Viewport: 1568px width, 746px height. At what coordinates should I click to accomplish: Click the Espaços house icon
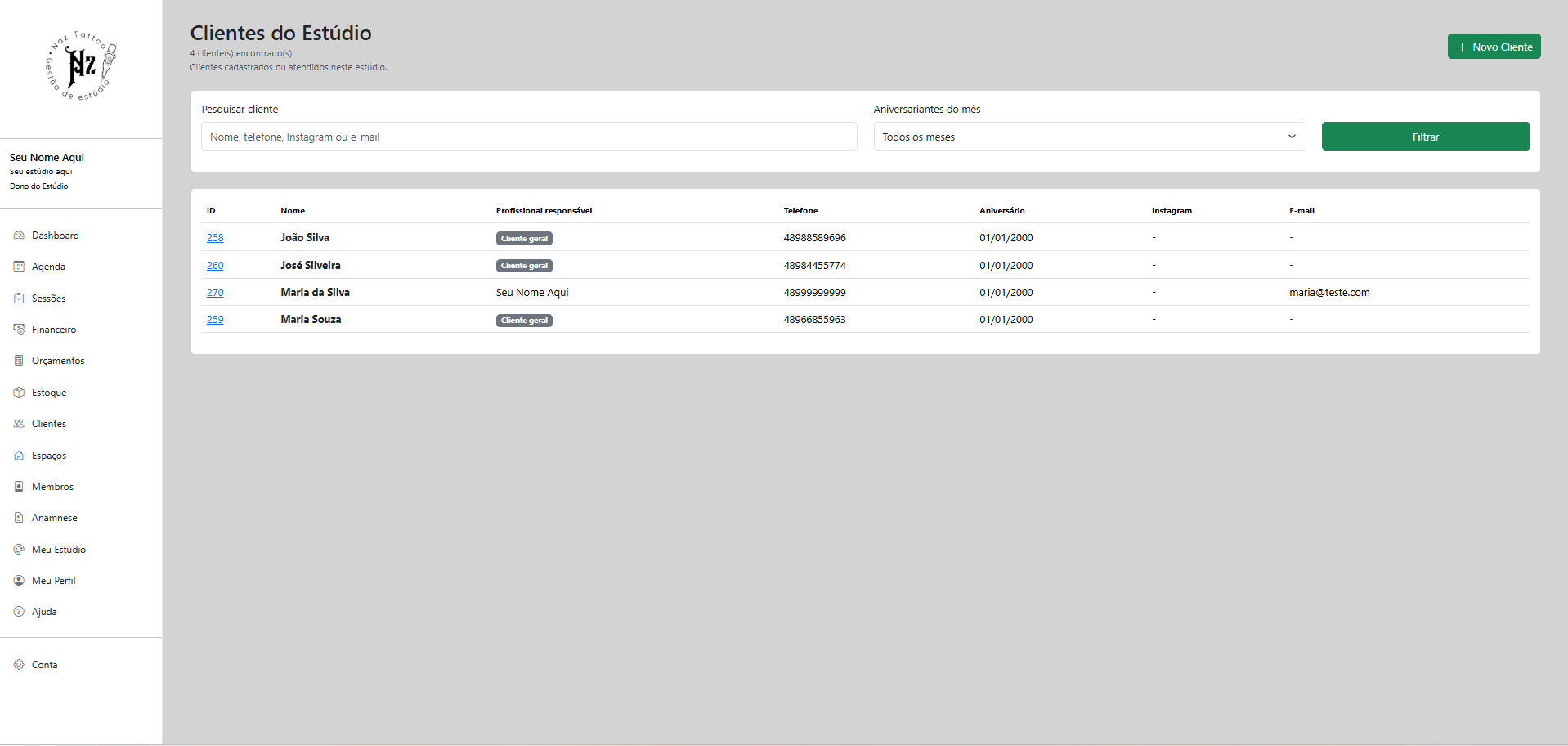pos(19,456)
